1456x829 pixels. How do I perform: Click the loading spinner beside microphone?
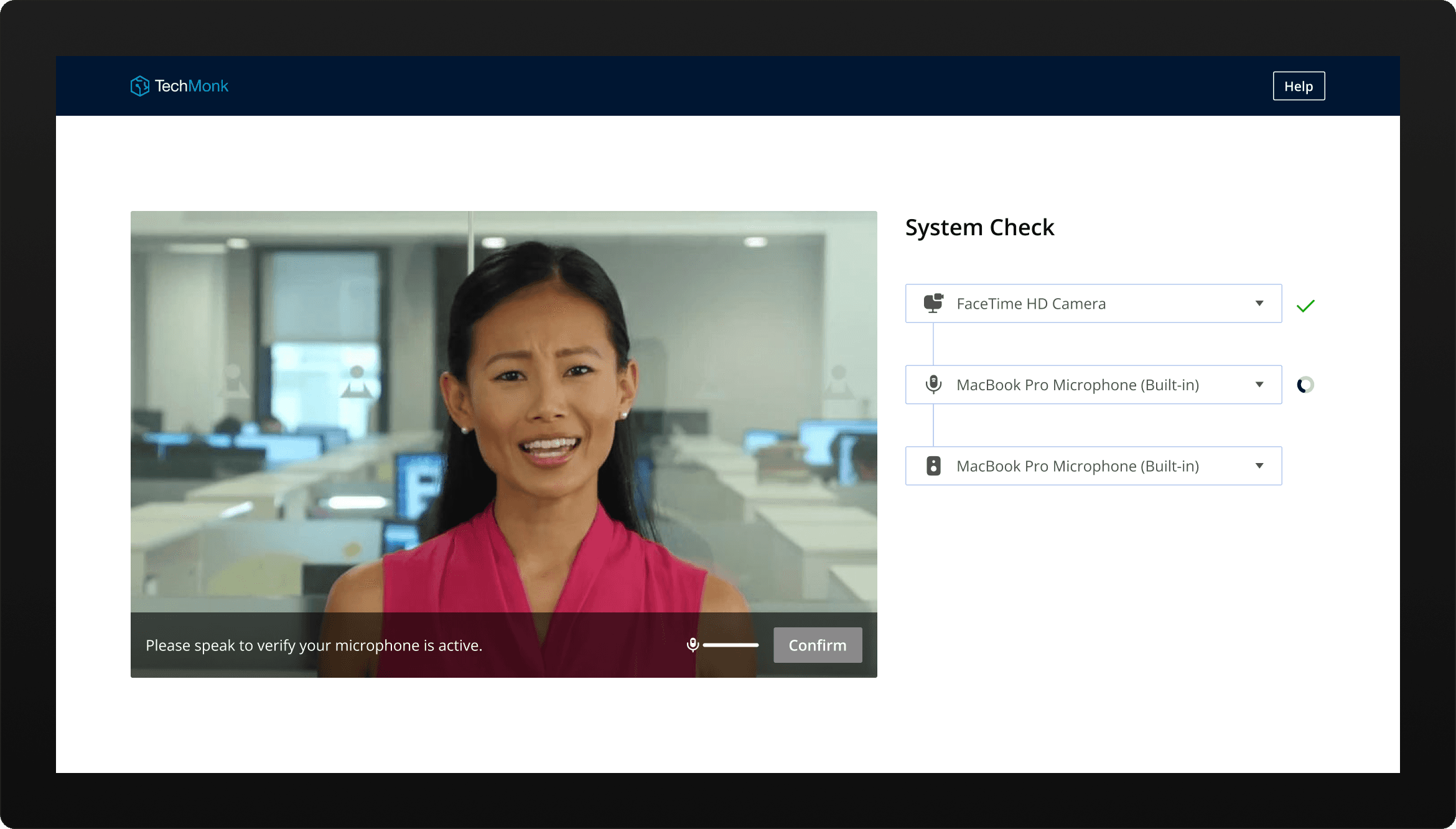point(1305,385)
